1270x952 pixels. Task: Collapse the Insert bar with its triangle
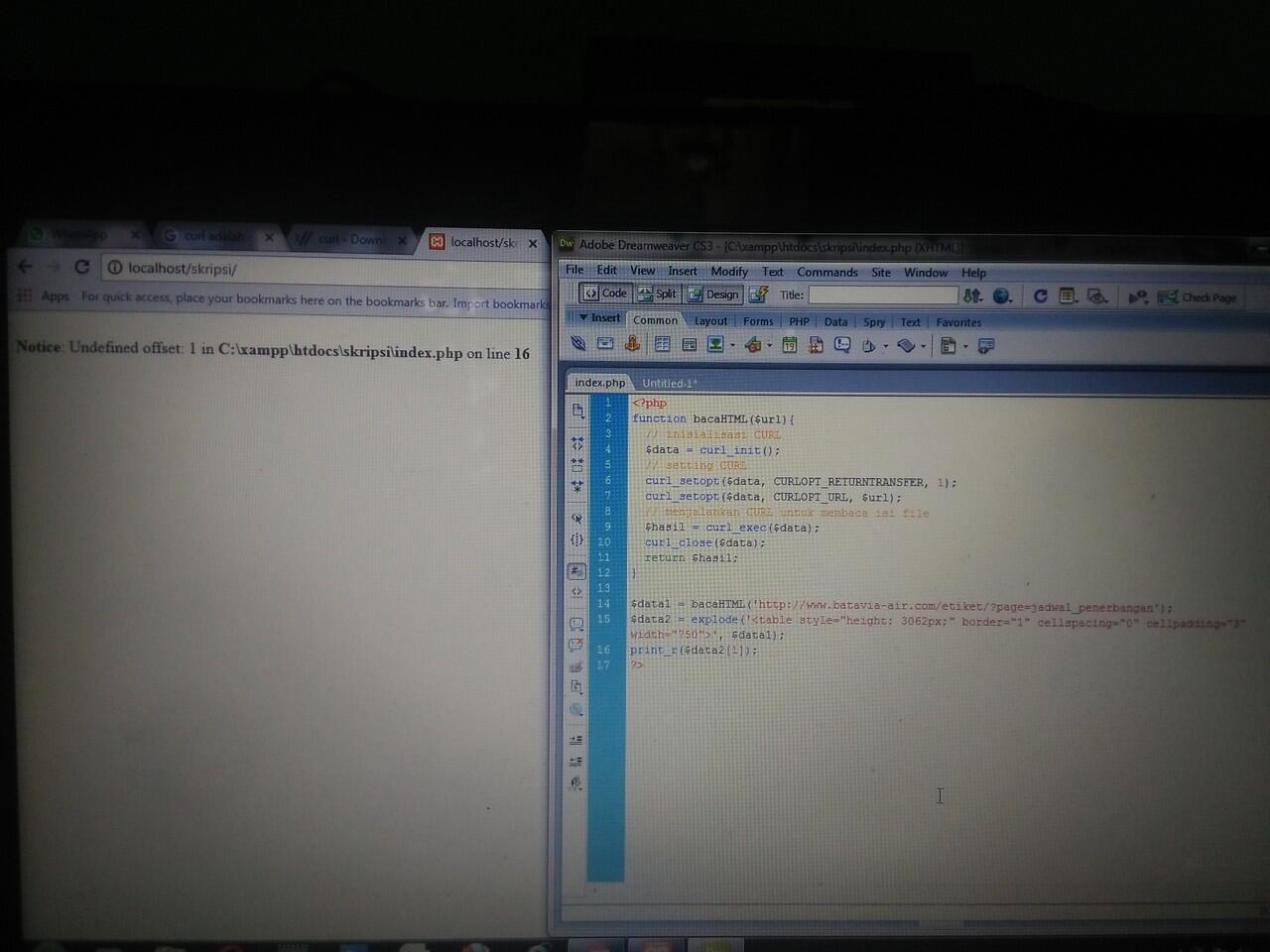[583, 317]
